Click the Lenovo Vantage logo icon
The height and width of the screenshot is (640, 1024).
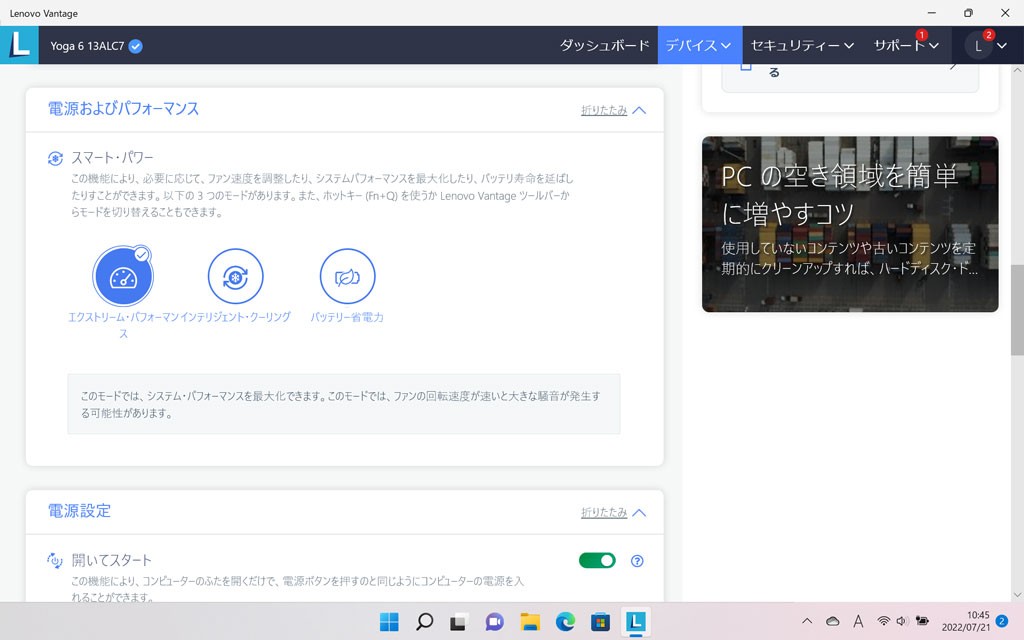[x=19, y=45]
